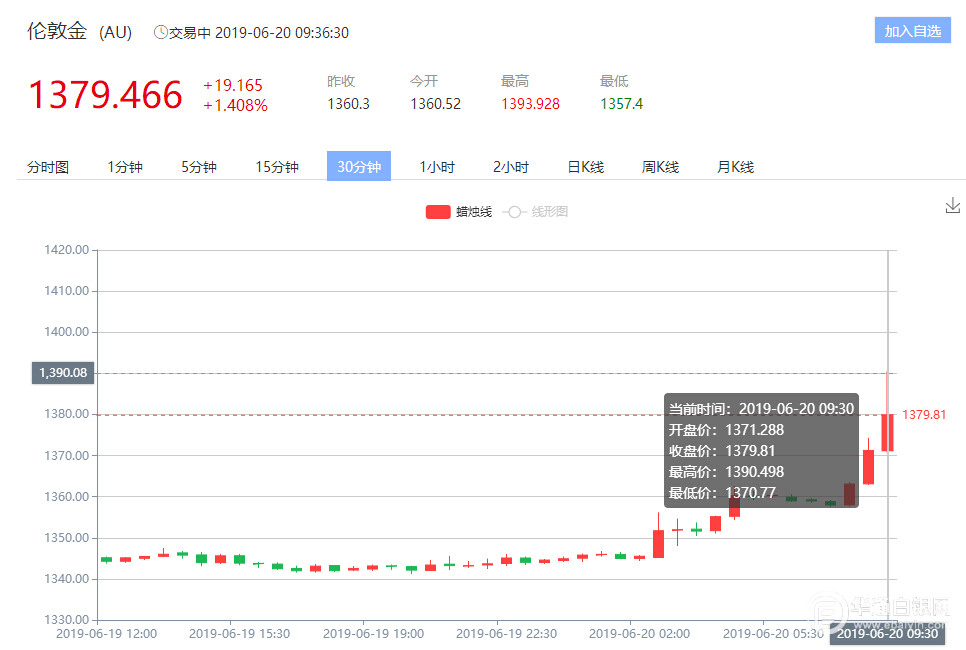
Task: Switch to the 1小时 tab
Action: 437,167
